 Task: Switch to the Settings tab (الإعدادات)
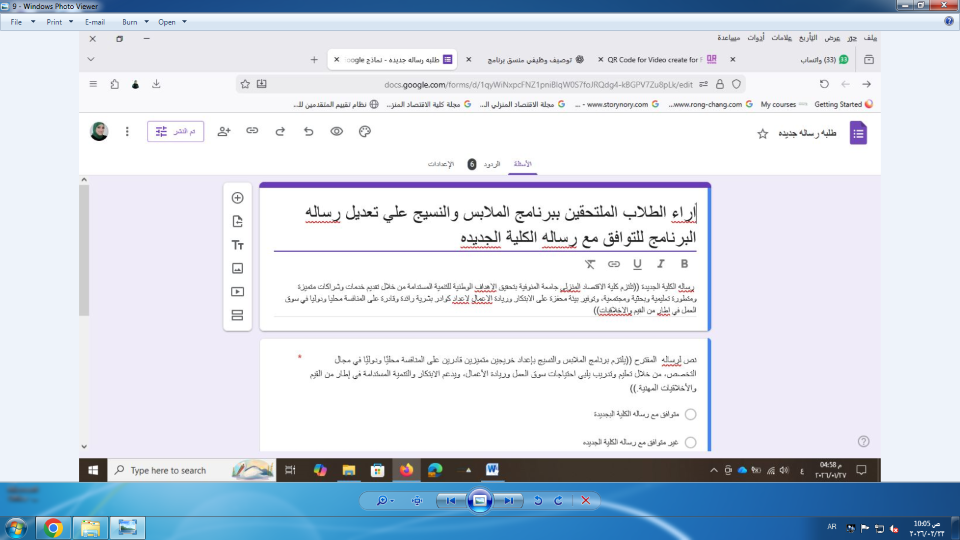point(441,164)
